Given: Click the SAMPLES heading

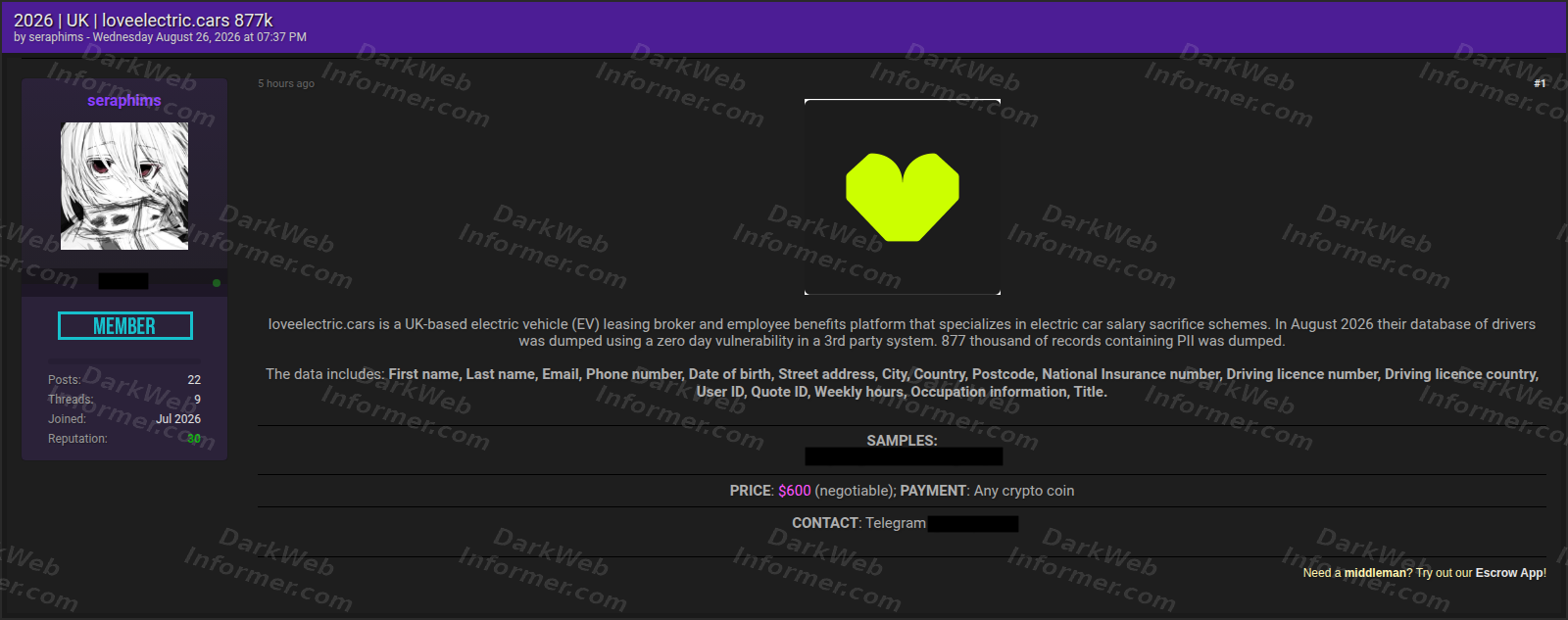Looking at the screenshot, I should [x=902, y=441].
